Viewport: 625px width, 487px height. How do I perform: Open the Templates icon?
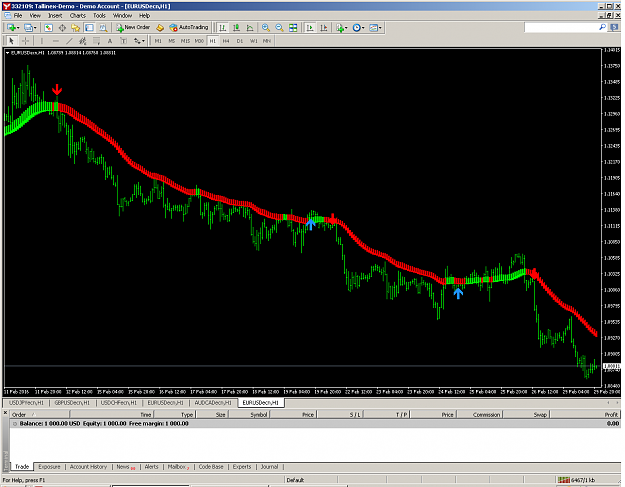pyautogui.click(x=373, y=27)
